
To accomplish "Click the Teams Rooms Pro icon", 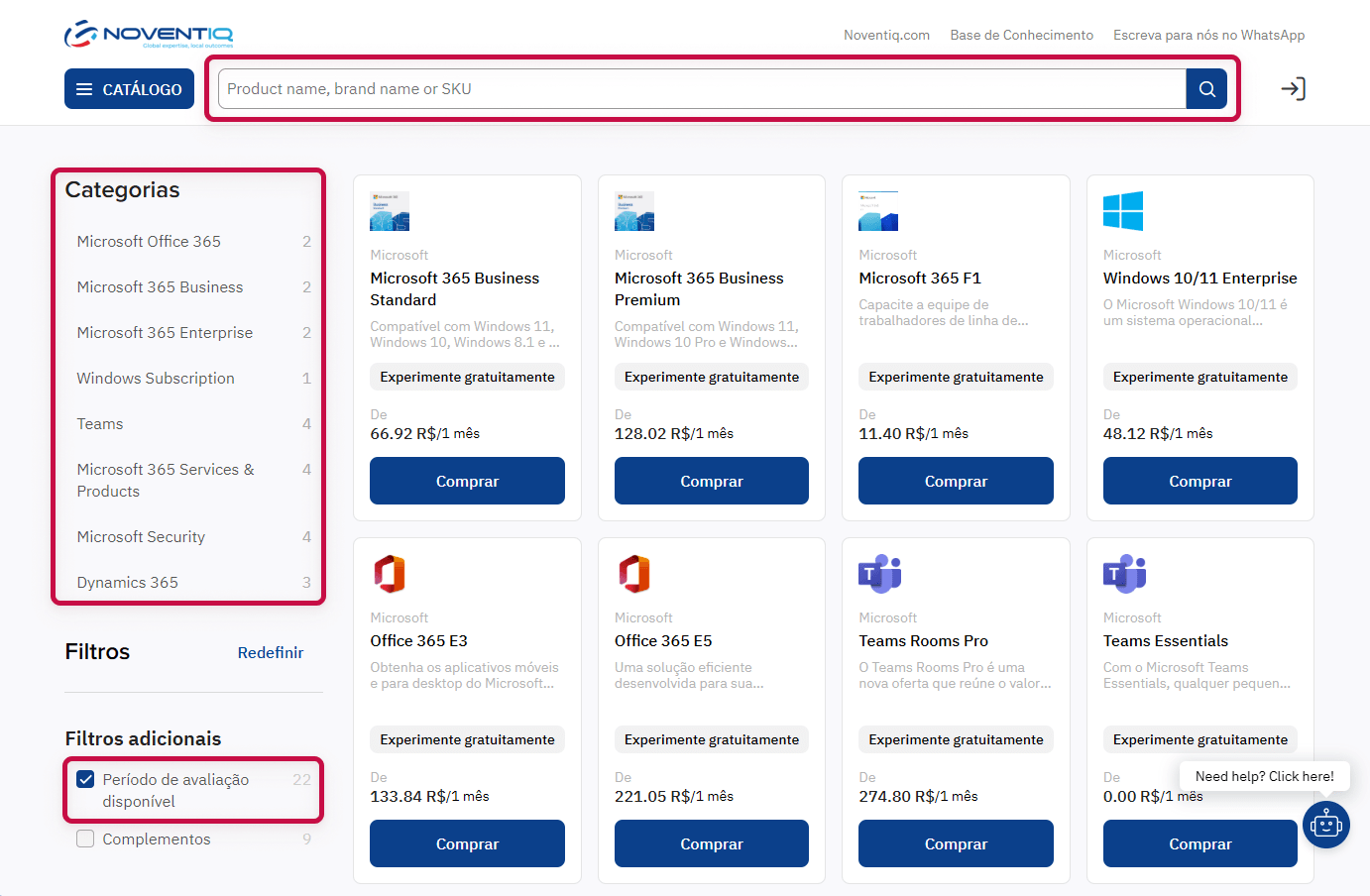I will pyautogui.click(x=877, y=574).
